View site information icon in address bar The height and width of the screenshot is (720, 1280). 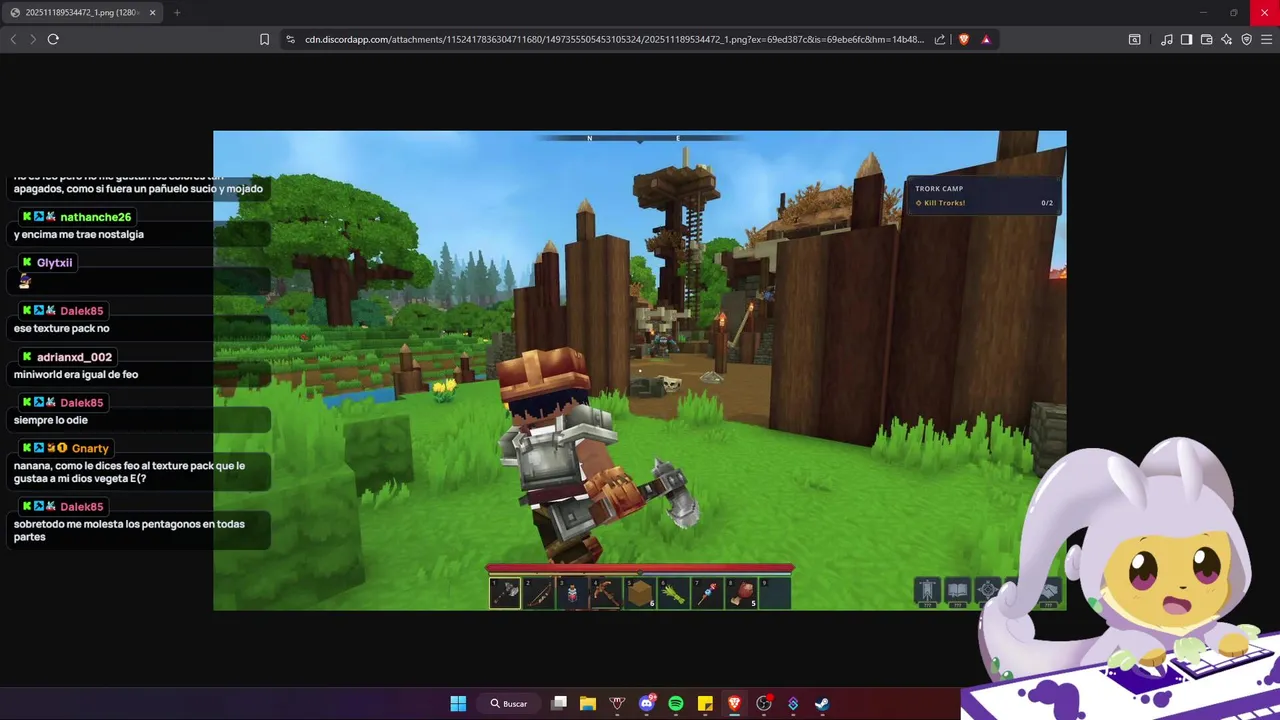pos(290,39)
